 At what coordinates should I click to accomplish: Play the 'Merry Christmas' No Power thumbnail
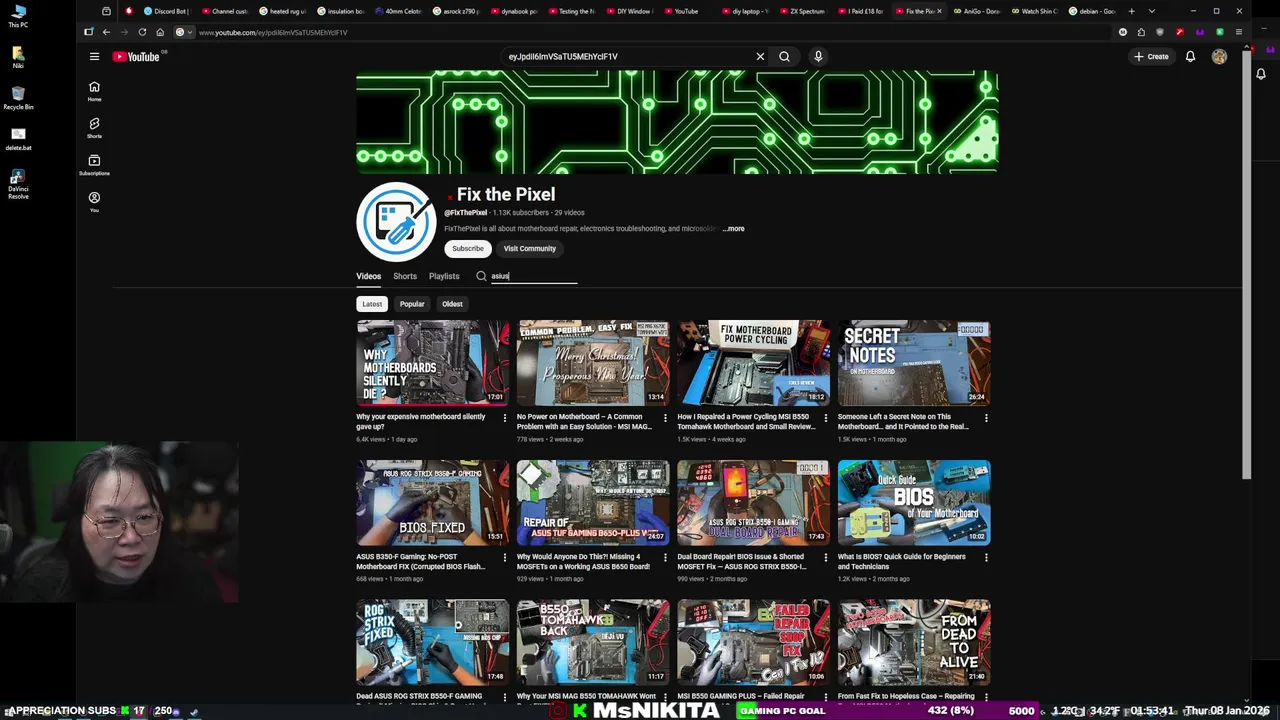coord(593,362)
